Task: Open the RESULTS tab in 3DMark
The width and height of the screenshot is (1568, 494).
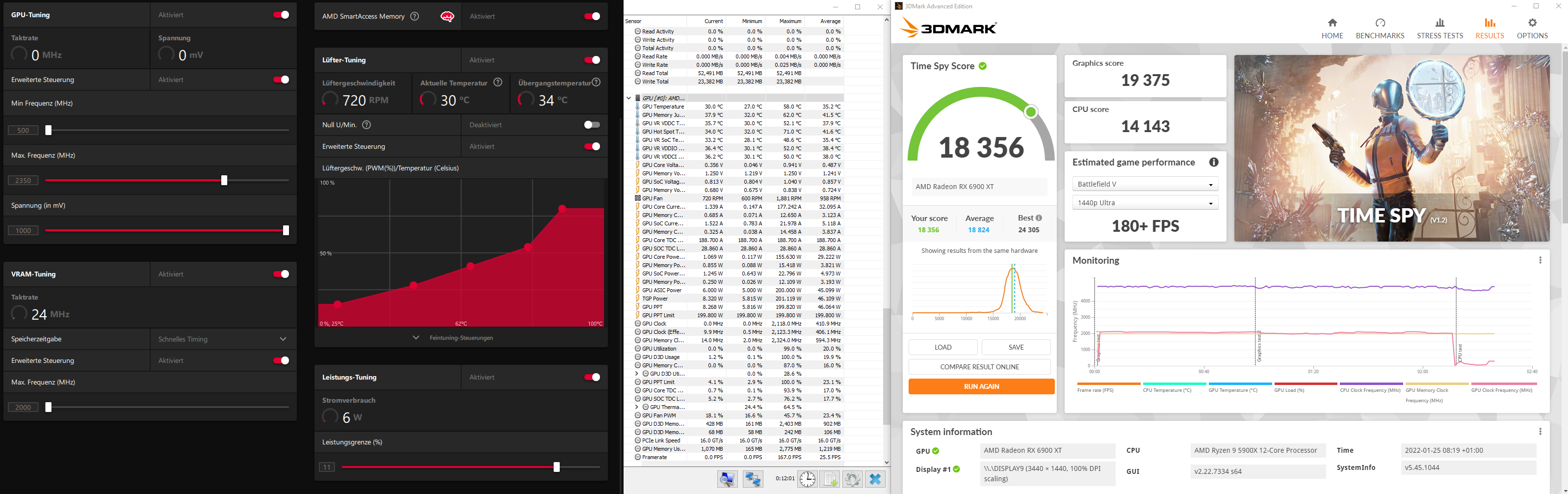Action: (x=1490, y=28)
